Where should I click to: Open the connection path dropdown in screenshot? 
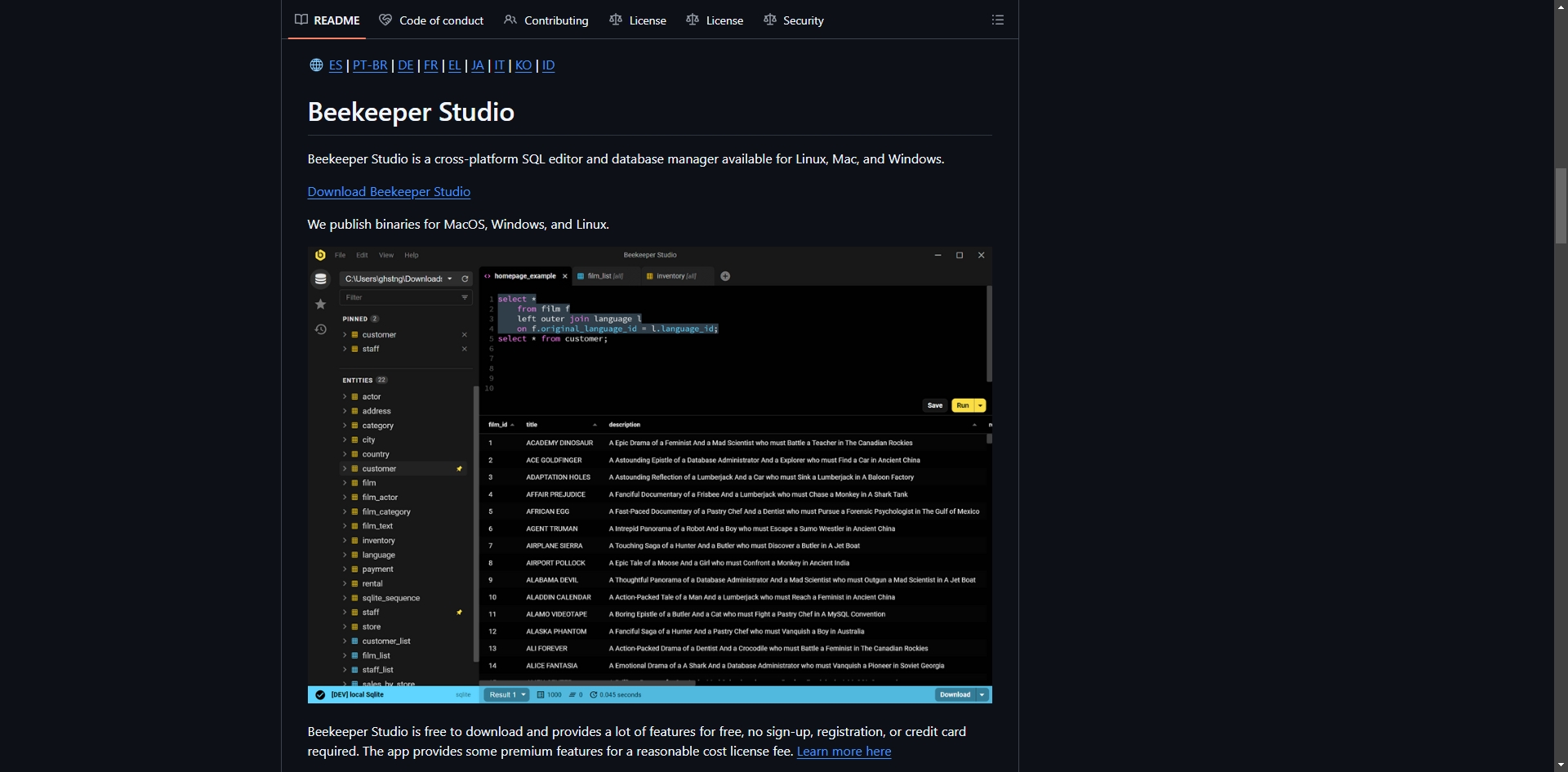click(449, 279)
